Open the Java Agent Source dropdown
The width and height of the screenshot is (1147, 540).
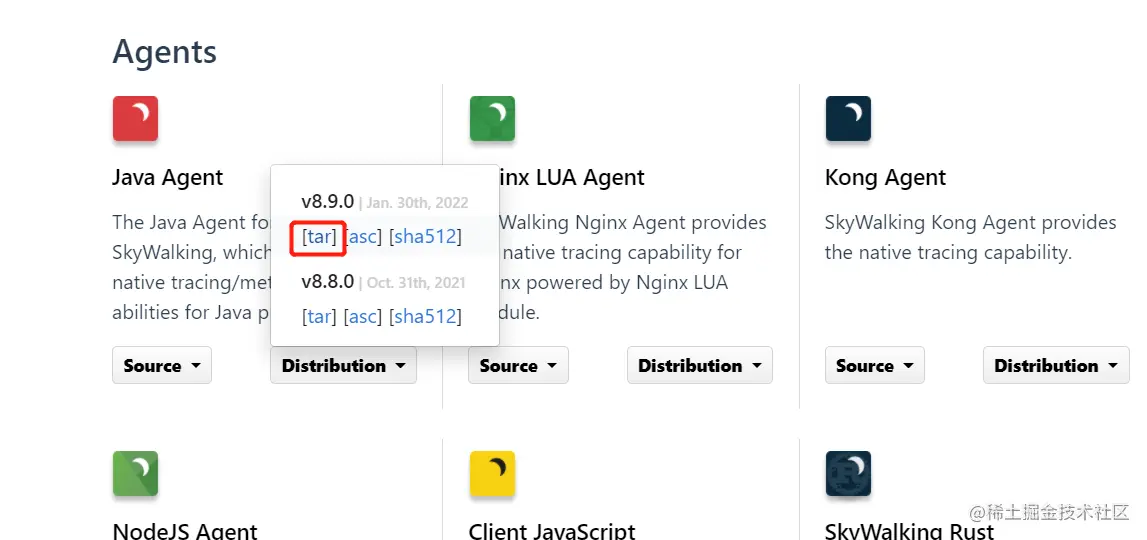162,365
